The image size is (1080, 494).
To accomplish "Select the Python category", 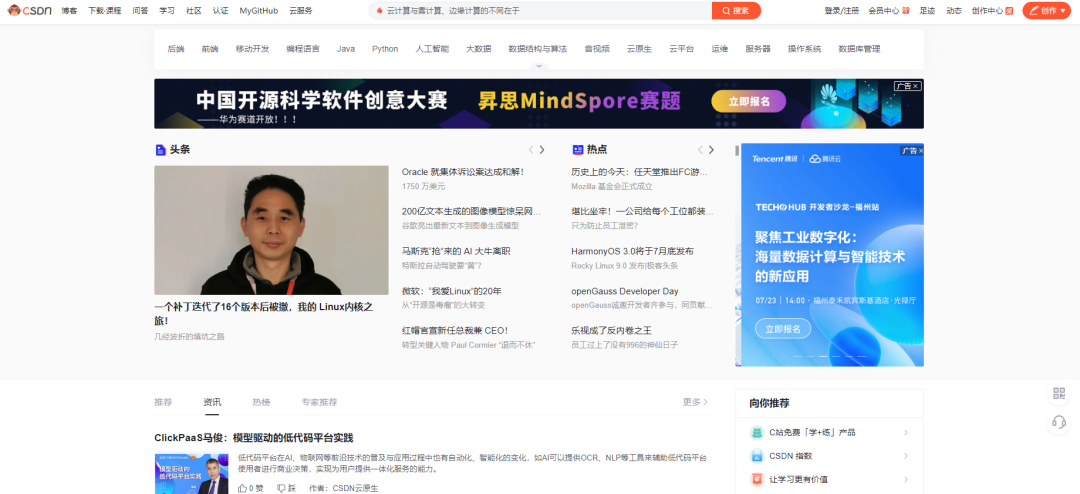I will click(385, 49).
